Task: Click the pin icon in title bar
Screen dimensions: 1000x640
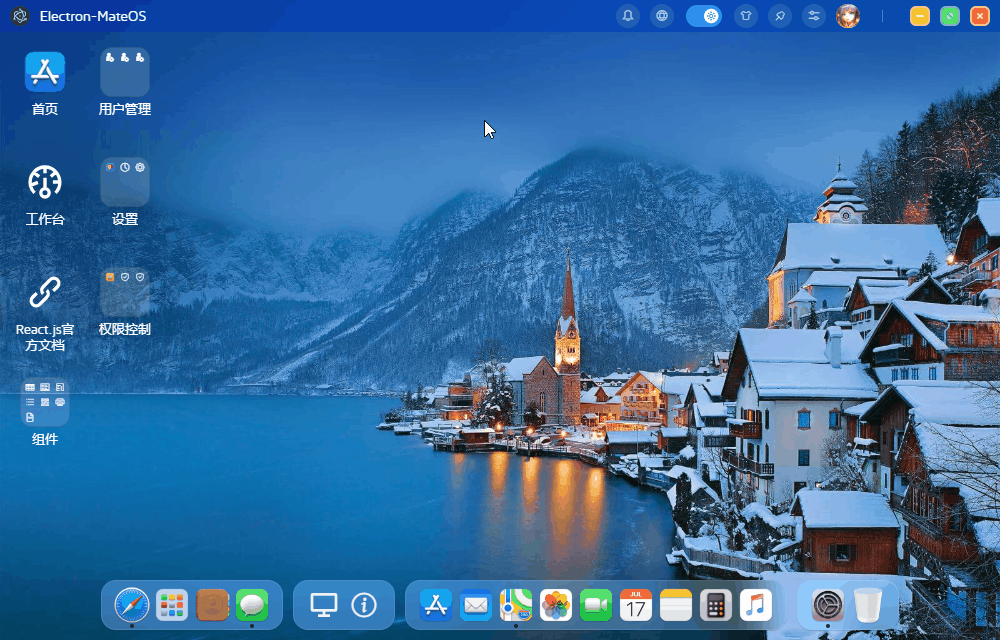Action: [780, 16]
